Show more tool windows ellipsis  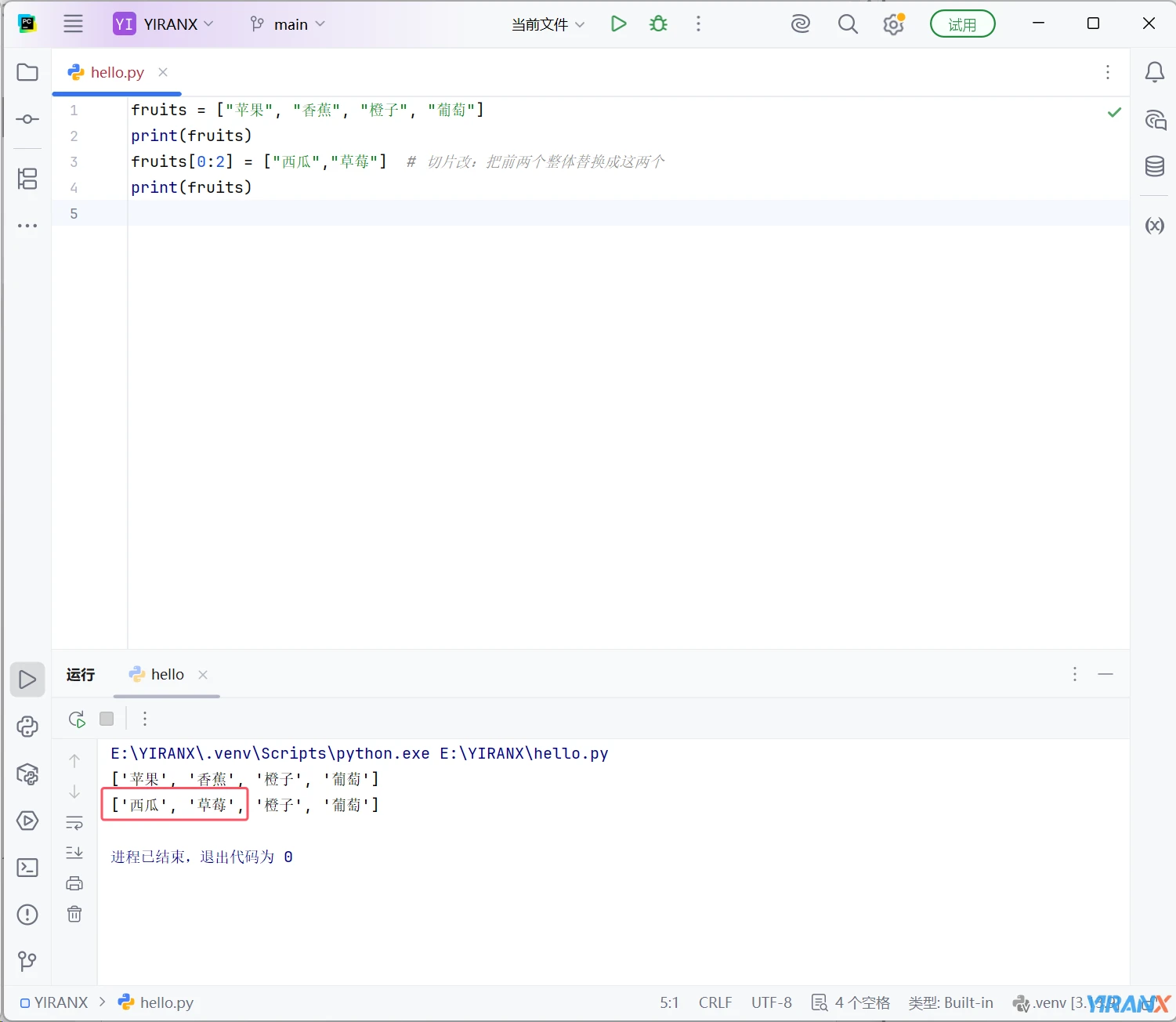pyautogui.click(x=27, y=226)
